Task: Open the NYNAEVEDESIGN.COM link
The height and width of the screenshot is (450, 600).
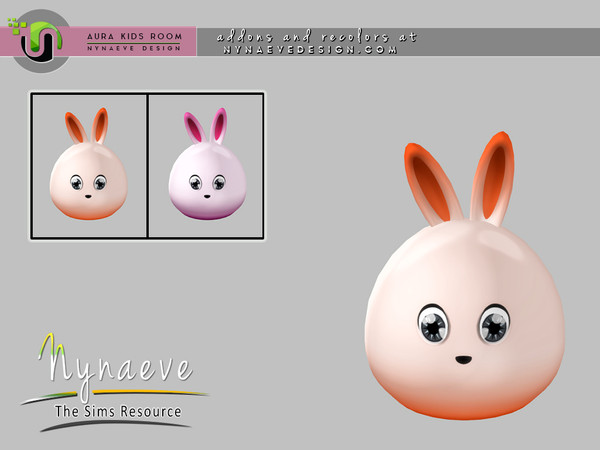Action: point(310,48)
